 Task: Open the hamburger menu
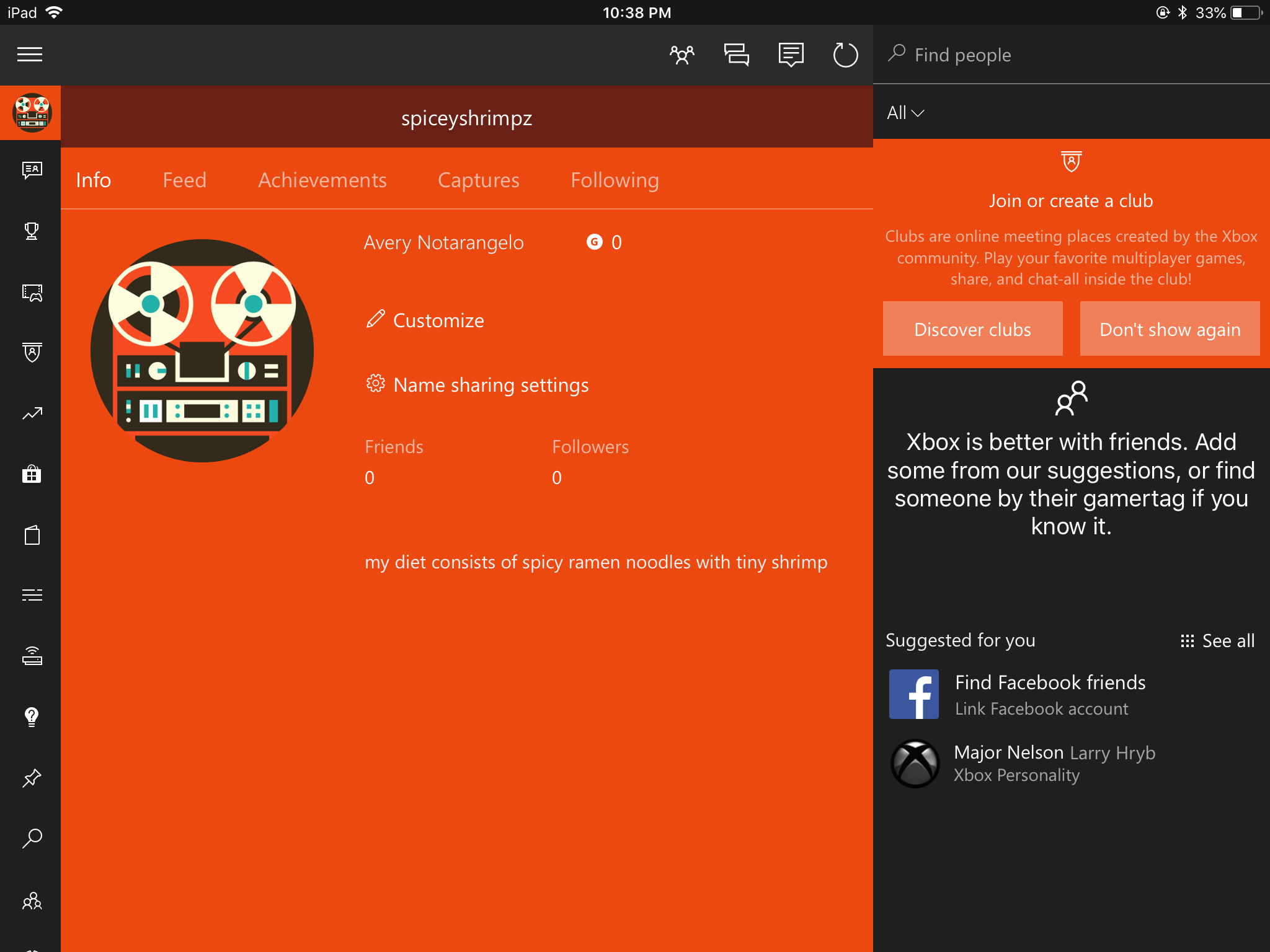pos(30,55)
